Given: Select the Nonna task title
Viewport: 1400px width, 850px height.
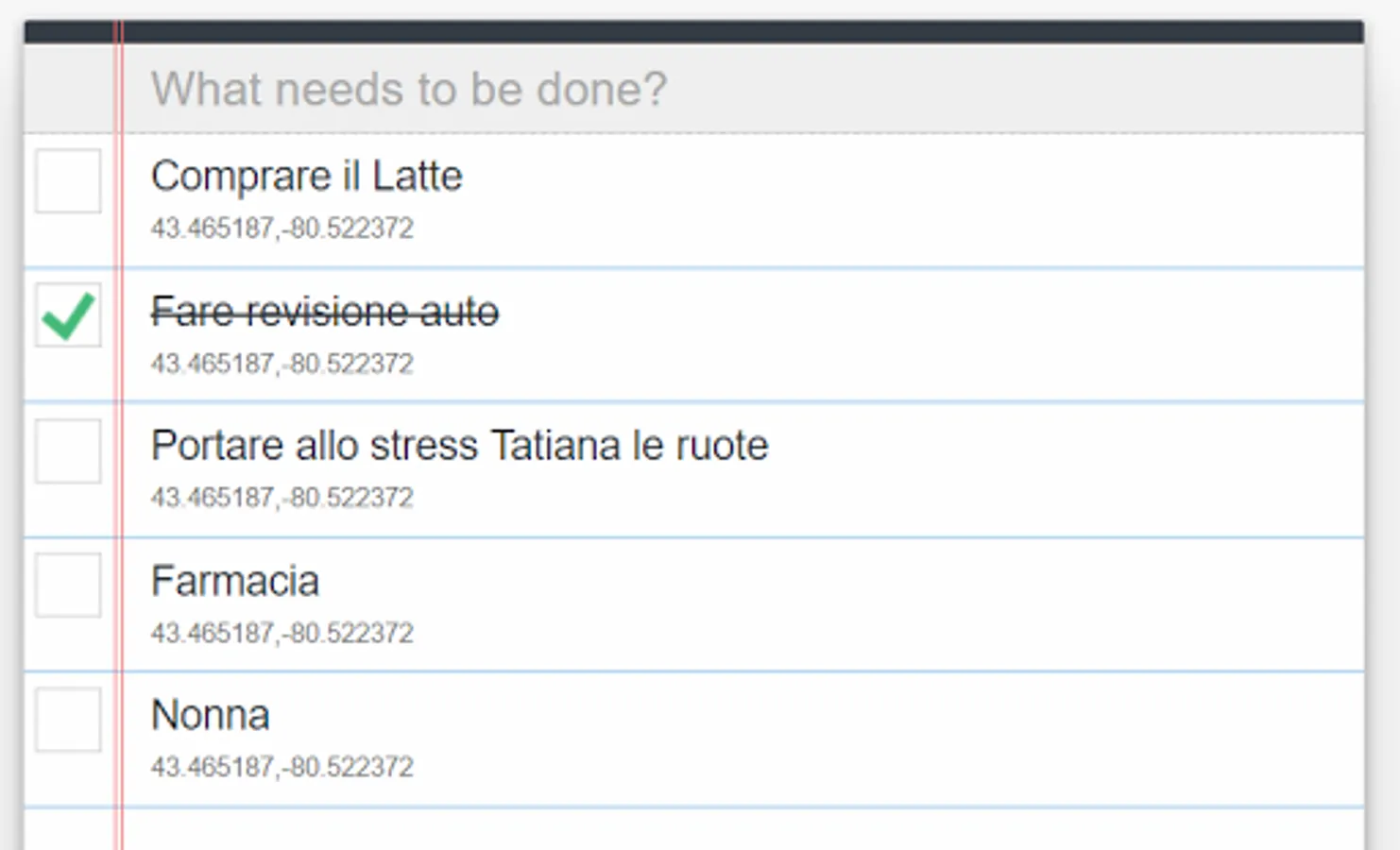Looking at the screenshot, I should coord(210,715).
